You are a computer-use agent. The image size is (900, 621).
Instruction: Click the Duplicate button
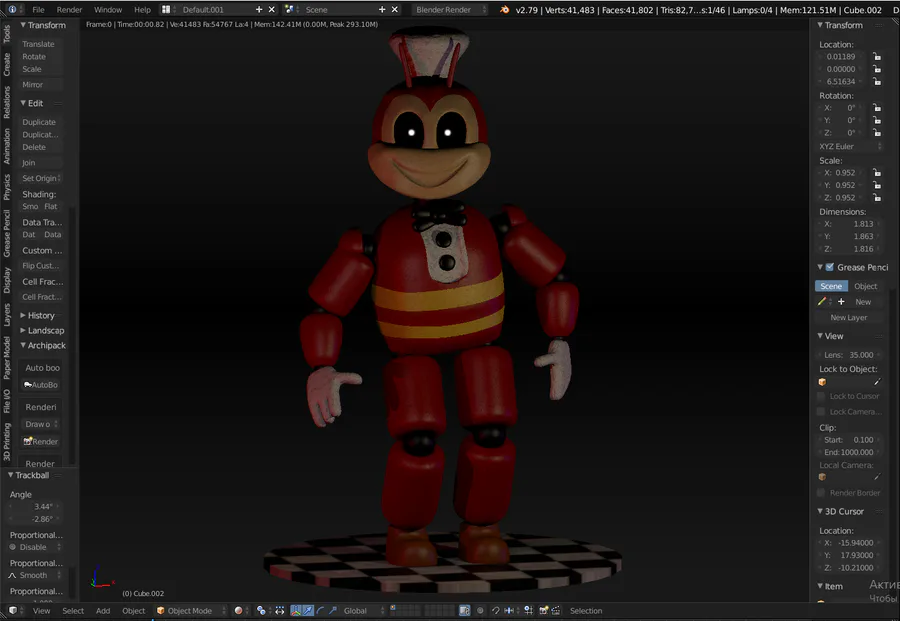click(41, 122)
